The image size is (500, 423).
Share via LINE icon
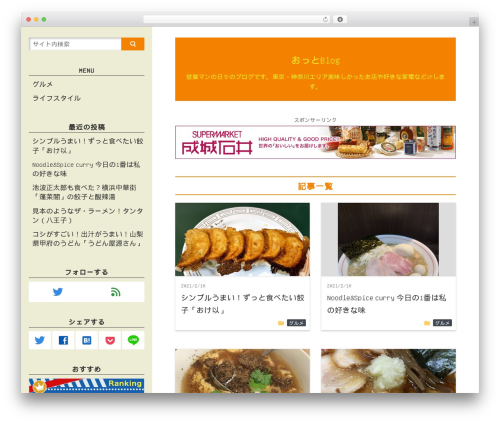click(x=133, y=340)
